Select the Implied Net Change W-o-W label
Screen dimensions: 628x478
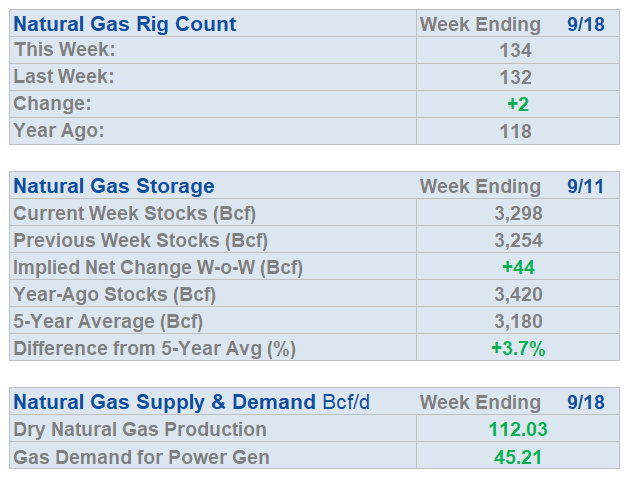pyautogui.click(x=158, y=268)
